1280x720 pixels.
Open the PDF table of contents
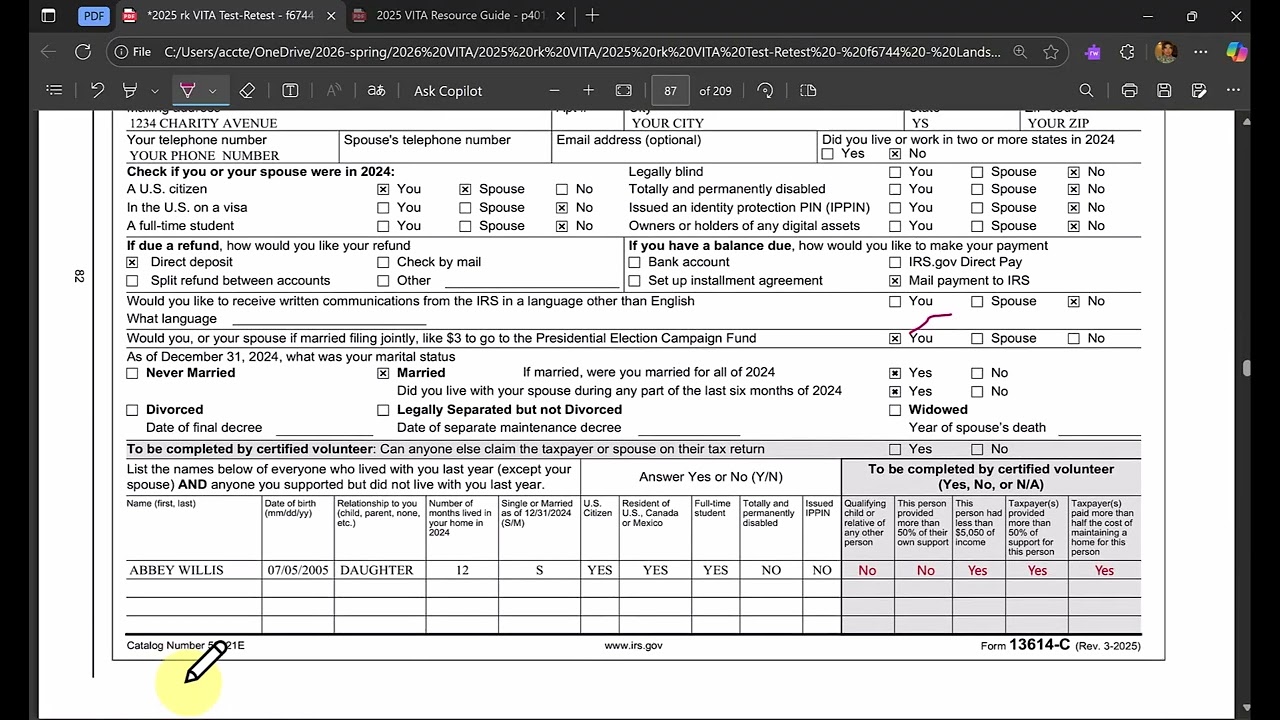(x=55, y=91)
